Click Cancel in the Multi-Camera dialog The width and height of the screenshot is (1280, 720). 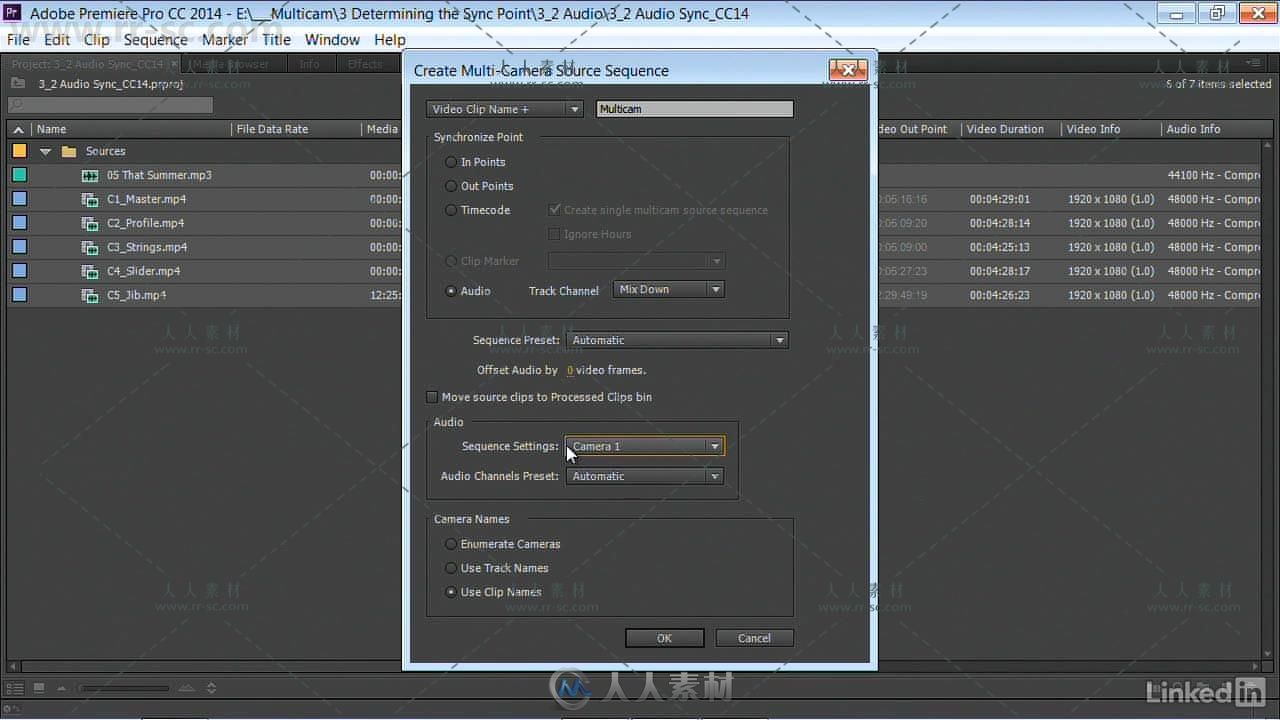click(754, 638)
